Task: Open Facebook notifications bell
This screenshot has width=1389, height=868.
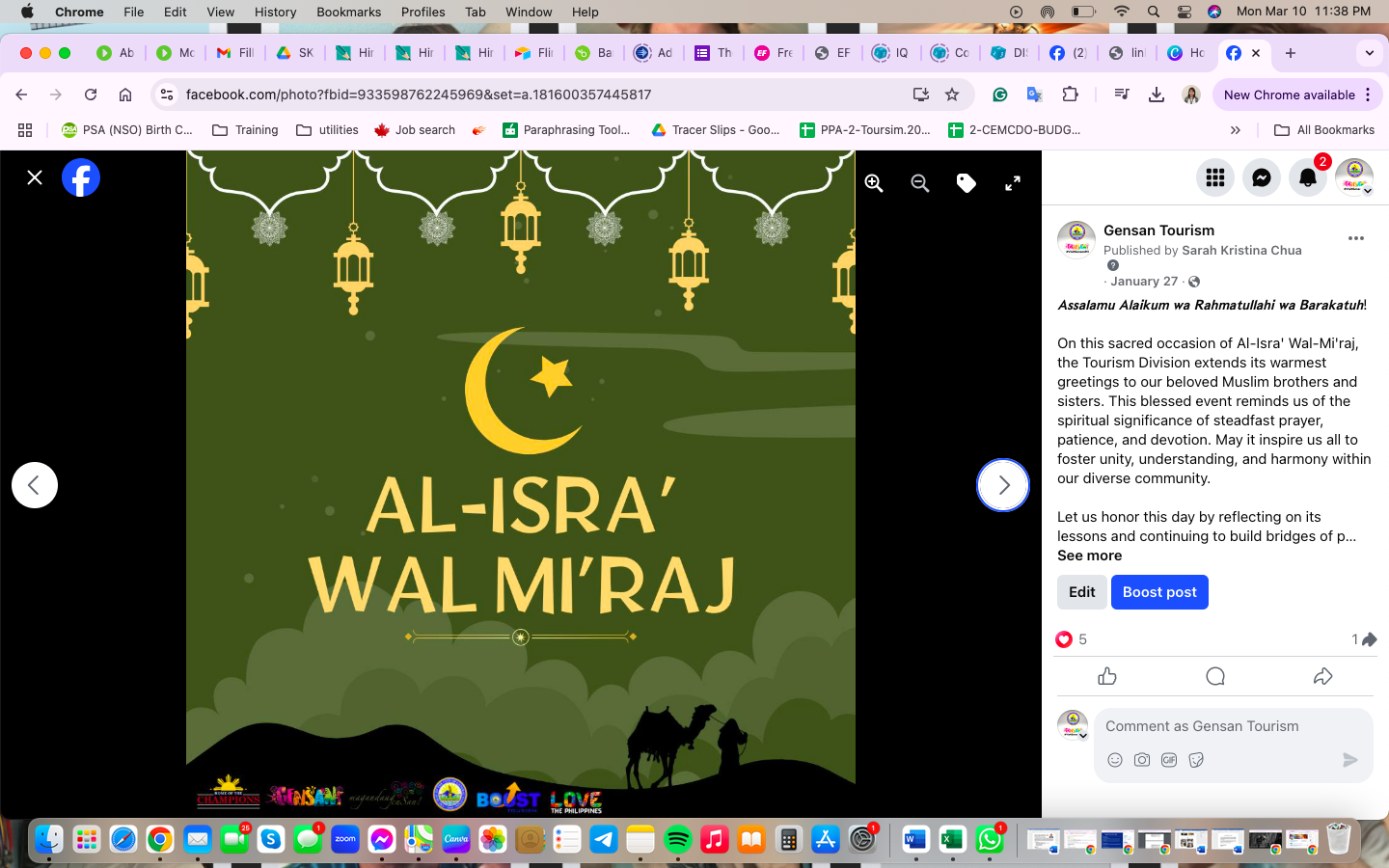Action: point(1308,177)
